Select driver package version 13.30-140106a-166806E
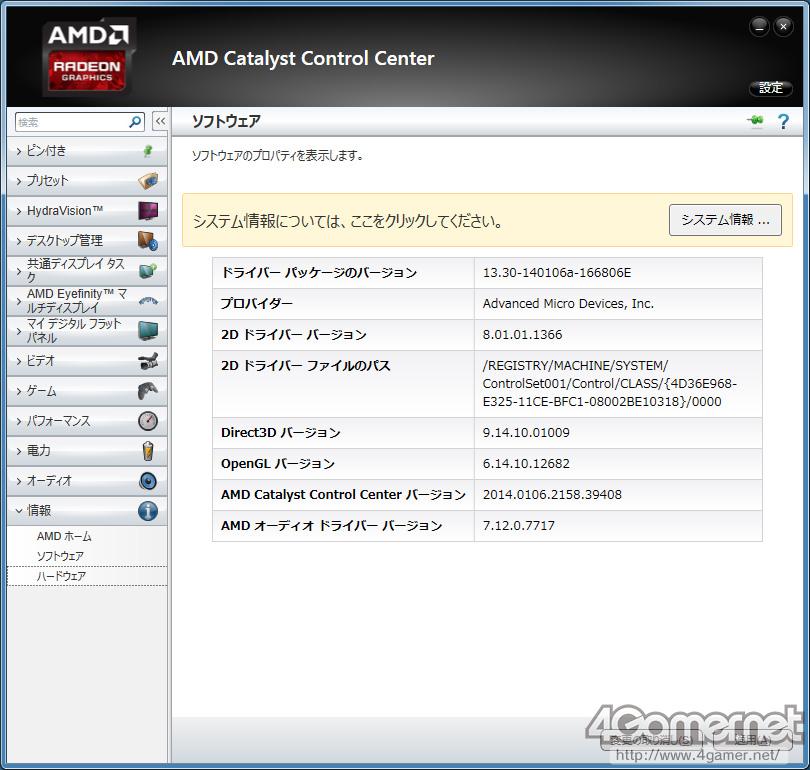The height and width of the screenshot is (770, 810). click(x=557, y=273)
